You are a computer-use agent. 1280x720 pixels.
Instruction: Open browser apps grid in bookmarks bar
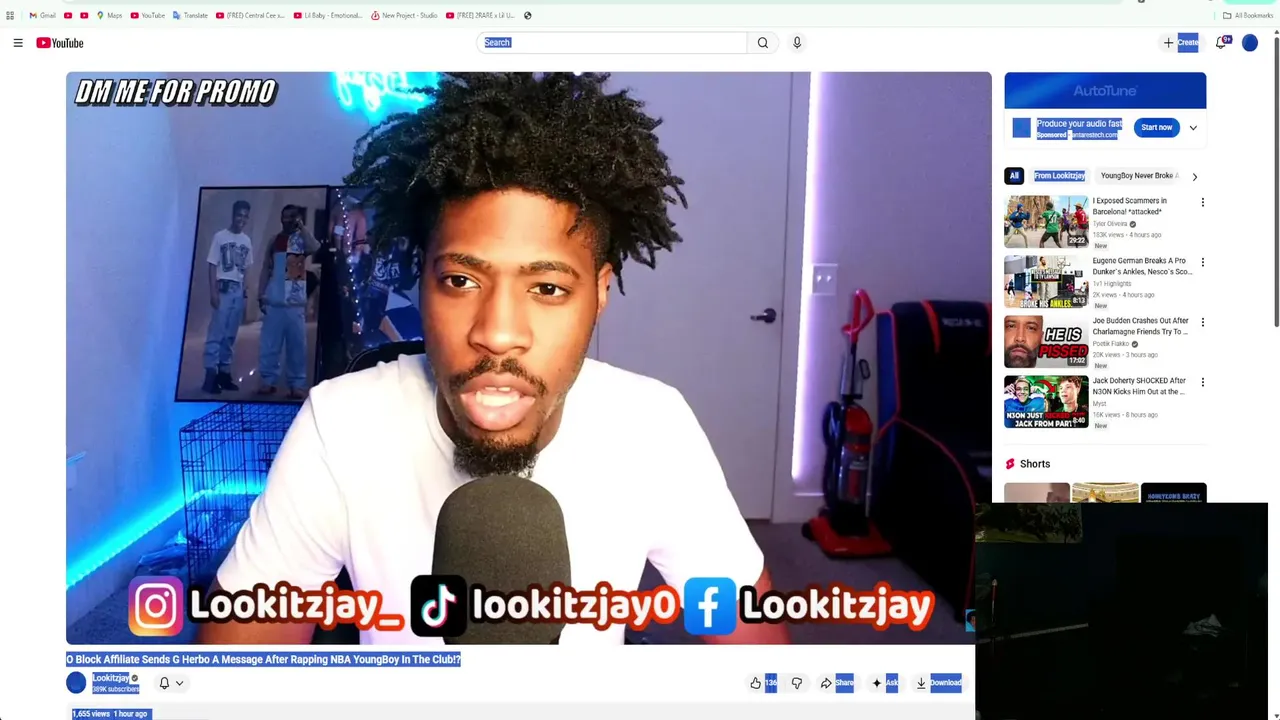[10, 15]
